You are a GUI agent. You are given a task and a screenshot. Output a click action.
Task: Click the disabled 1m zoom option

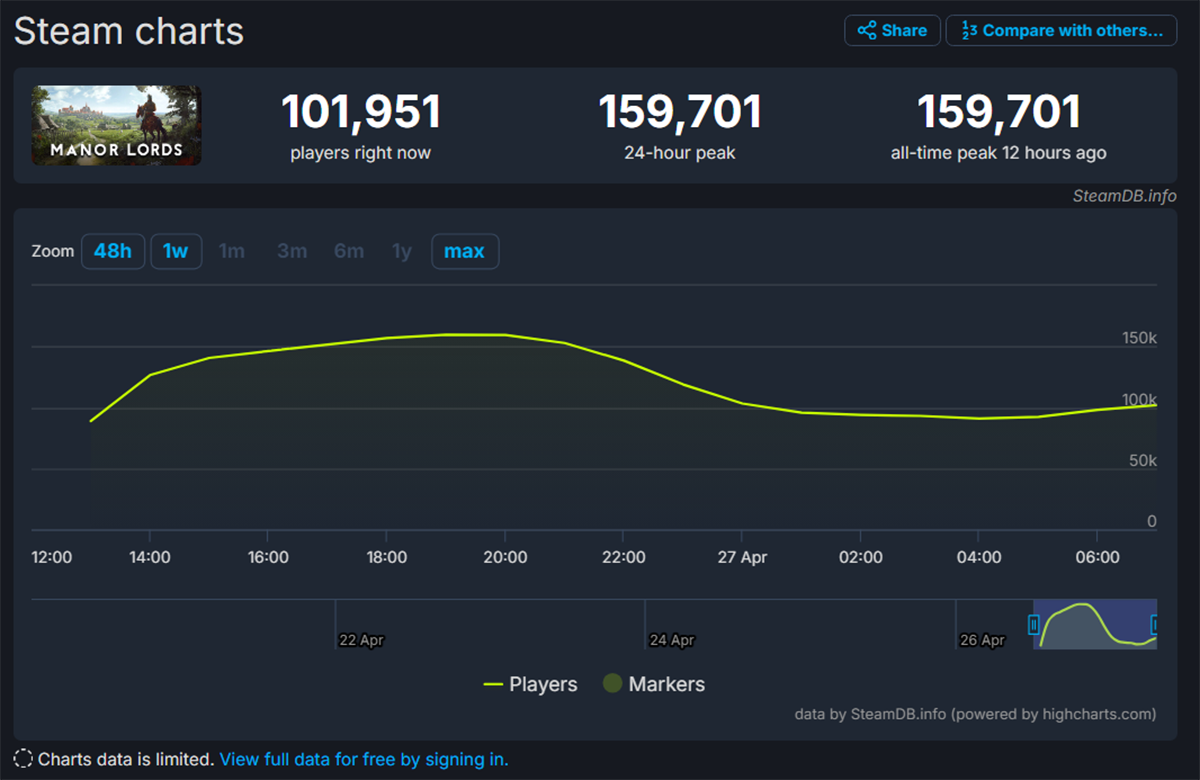pos(231,251)
